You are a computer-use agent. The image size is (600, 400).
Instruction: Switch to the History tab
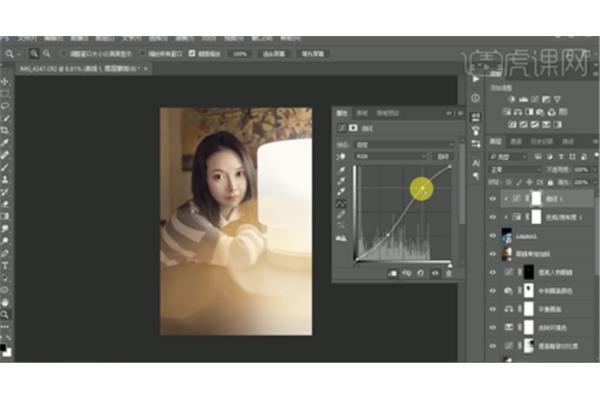pyautogui.click(x=541, y=142)
